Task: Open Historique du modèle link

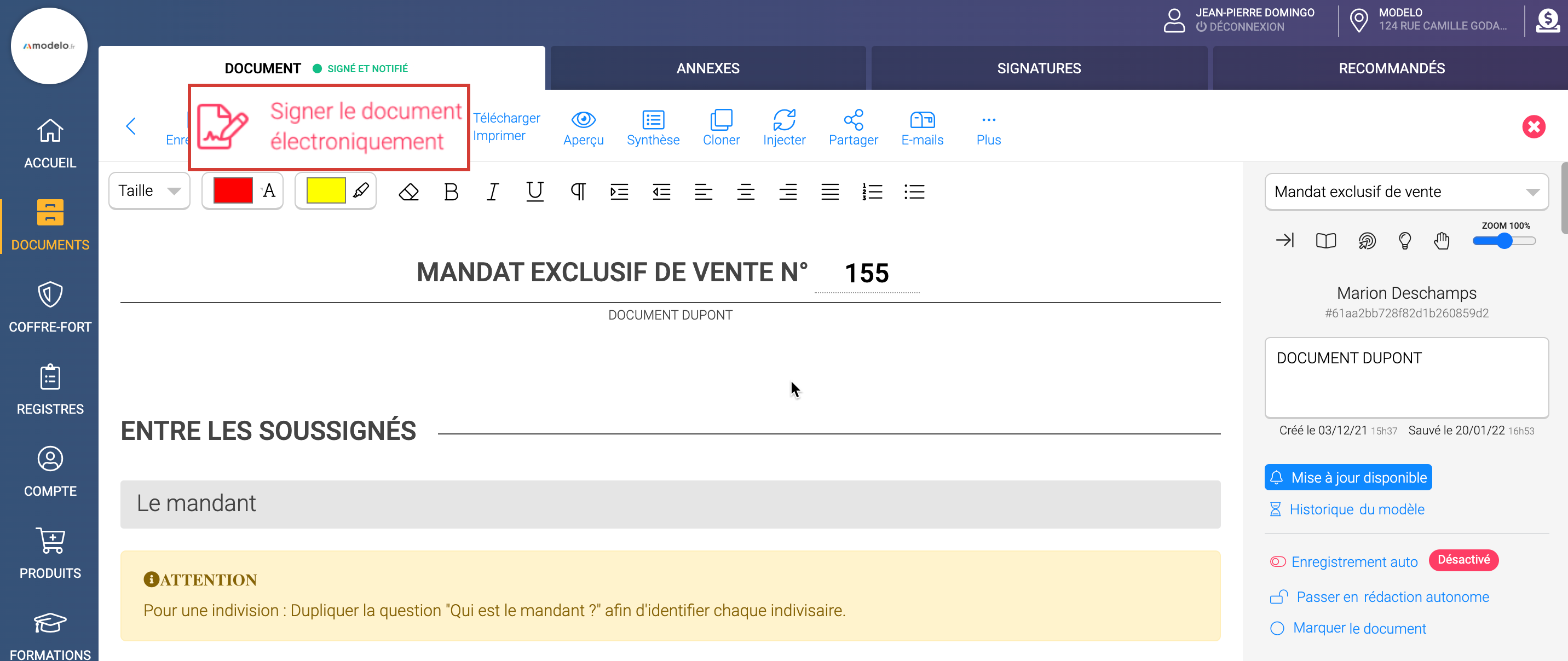Action: [x=1356, y=509]
